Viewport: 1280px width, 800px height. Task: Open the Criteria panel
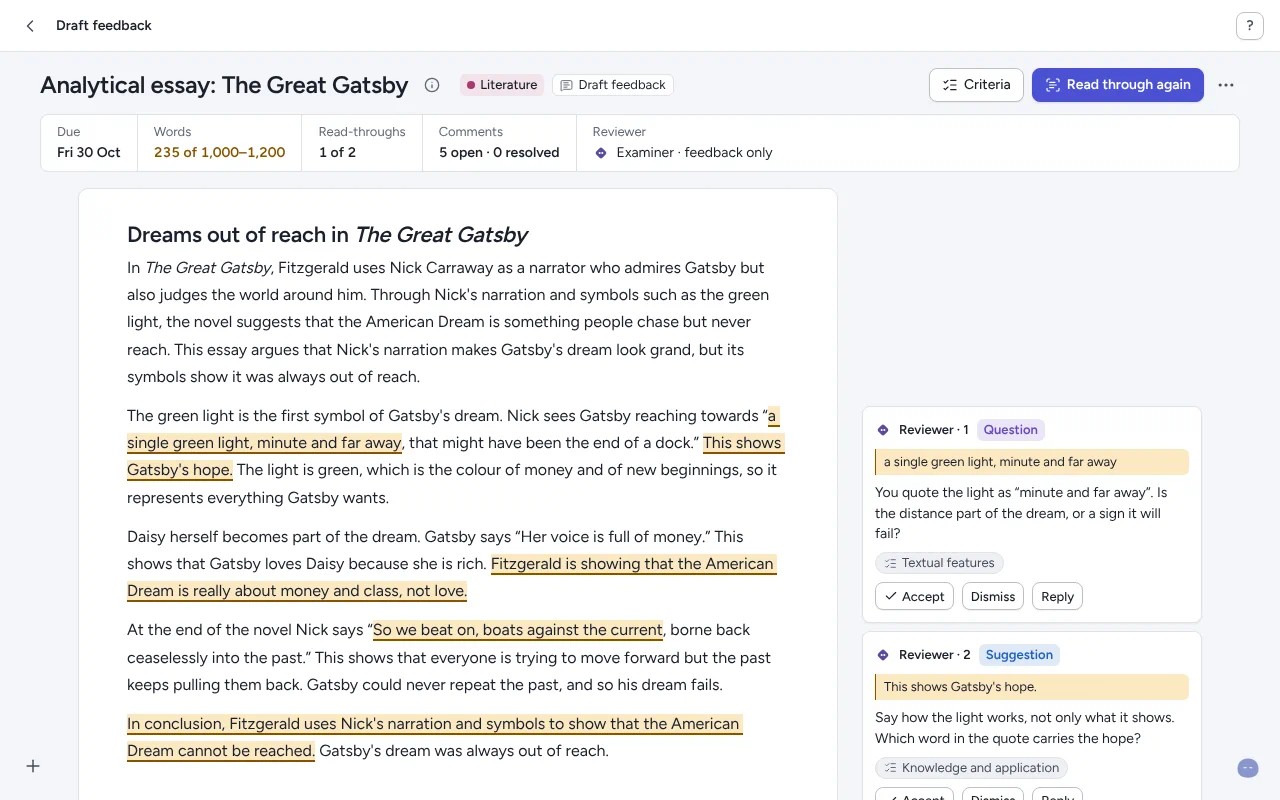coord(976,85)
